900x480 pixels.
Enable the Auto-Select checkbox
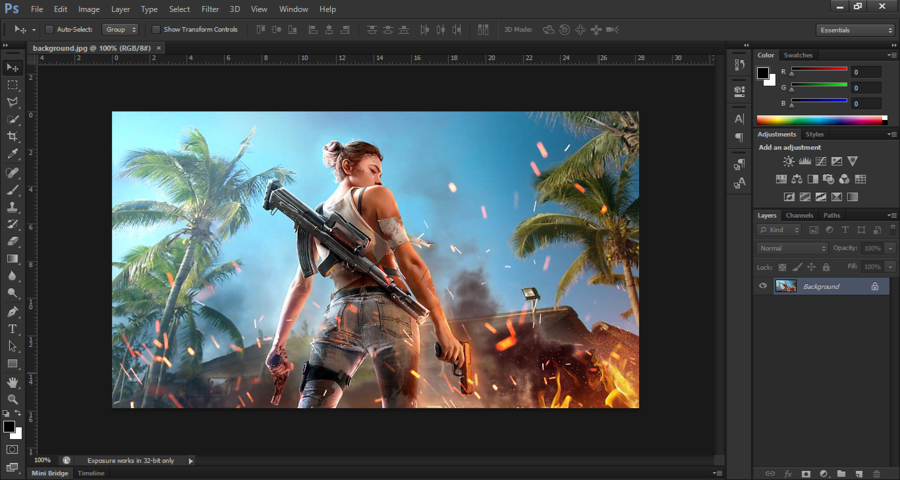click(x=49, y=30)
